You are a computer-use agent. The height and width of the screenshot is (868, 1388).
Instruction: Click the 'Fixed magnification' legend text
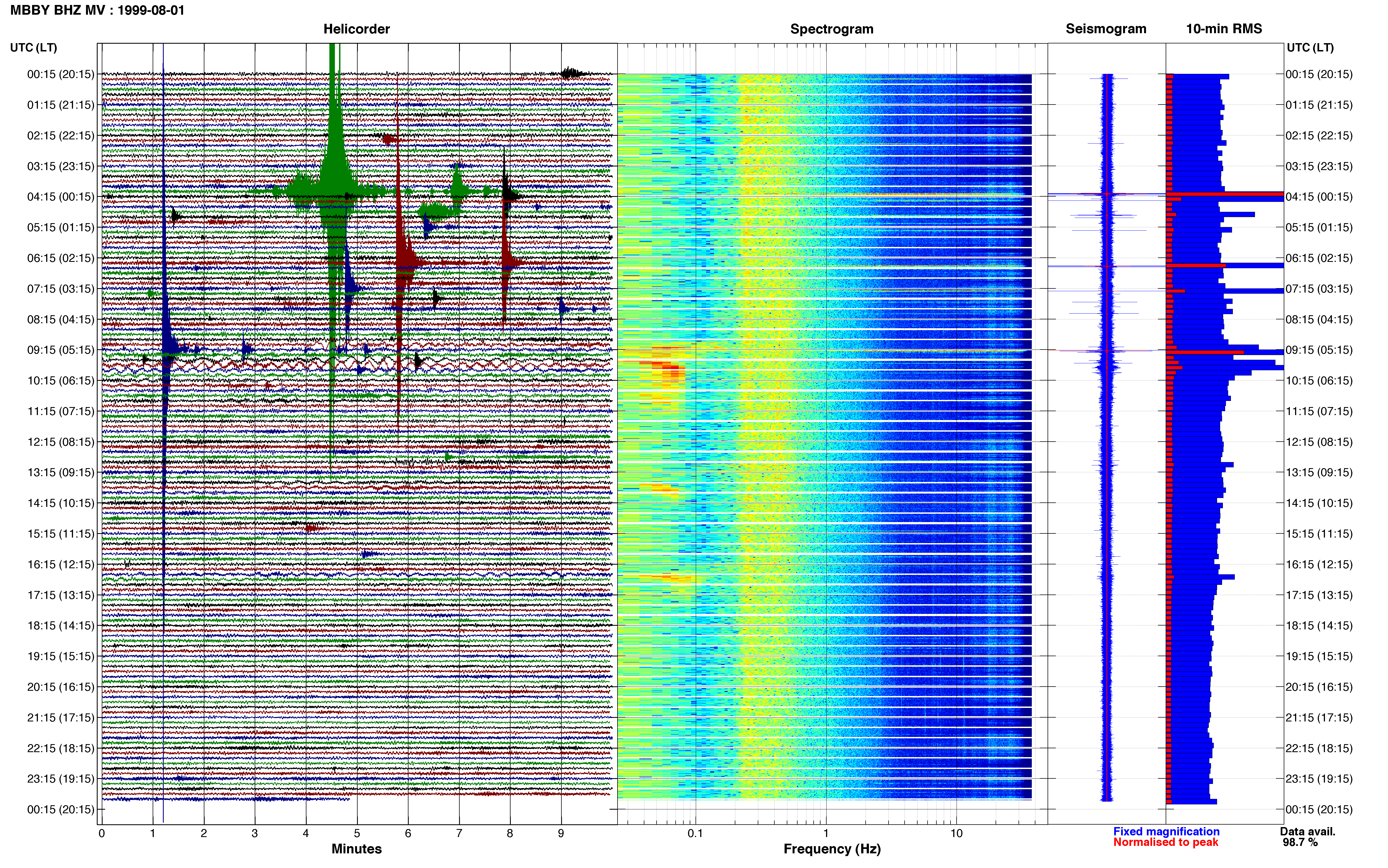[1166, 831]
